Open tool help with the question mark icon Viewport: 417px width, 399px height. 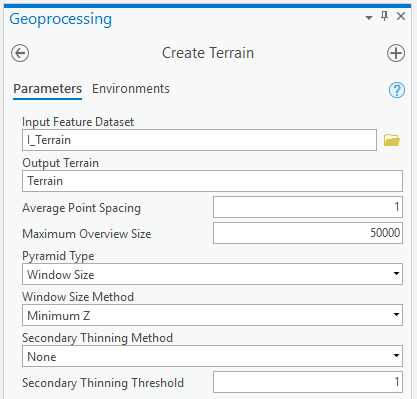397,90
